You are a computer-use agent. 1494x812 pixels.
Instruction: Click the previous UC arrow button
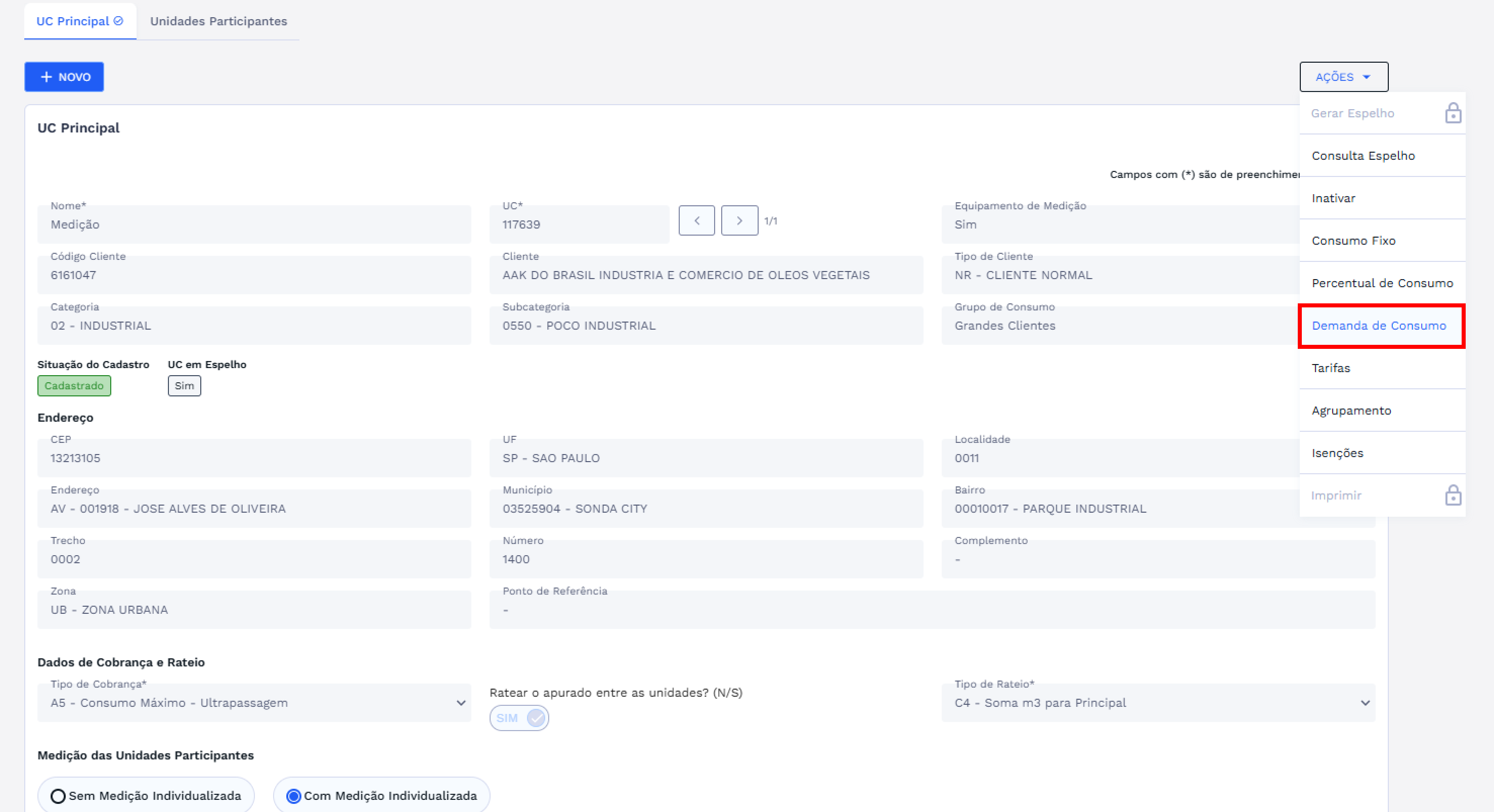[x=696, y=220]
